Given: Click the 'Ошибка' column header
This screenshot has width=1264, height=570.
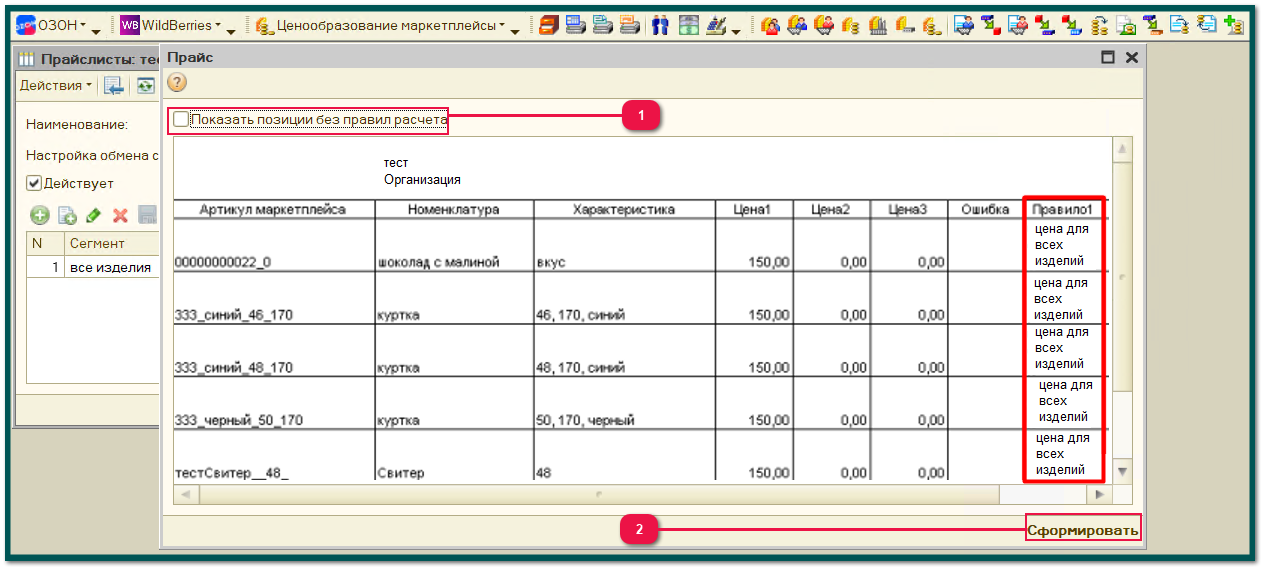Looking at the screenshot, I should (x=985, y=209).
